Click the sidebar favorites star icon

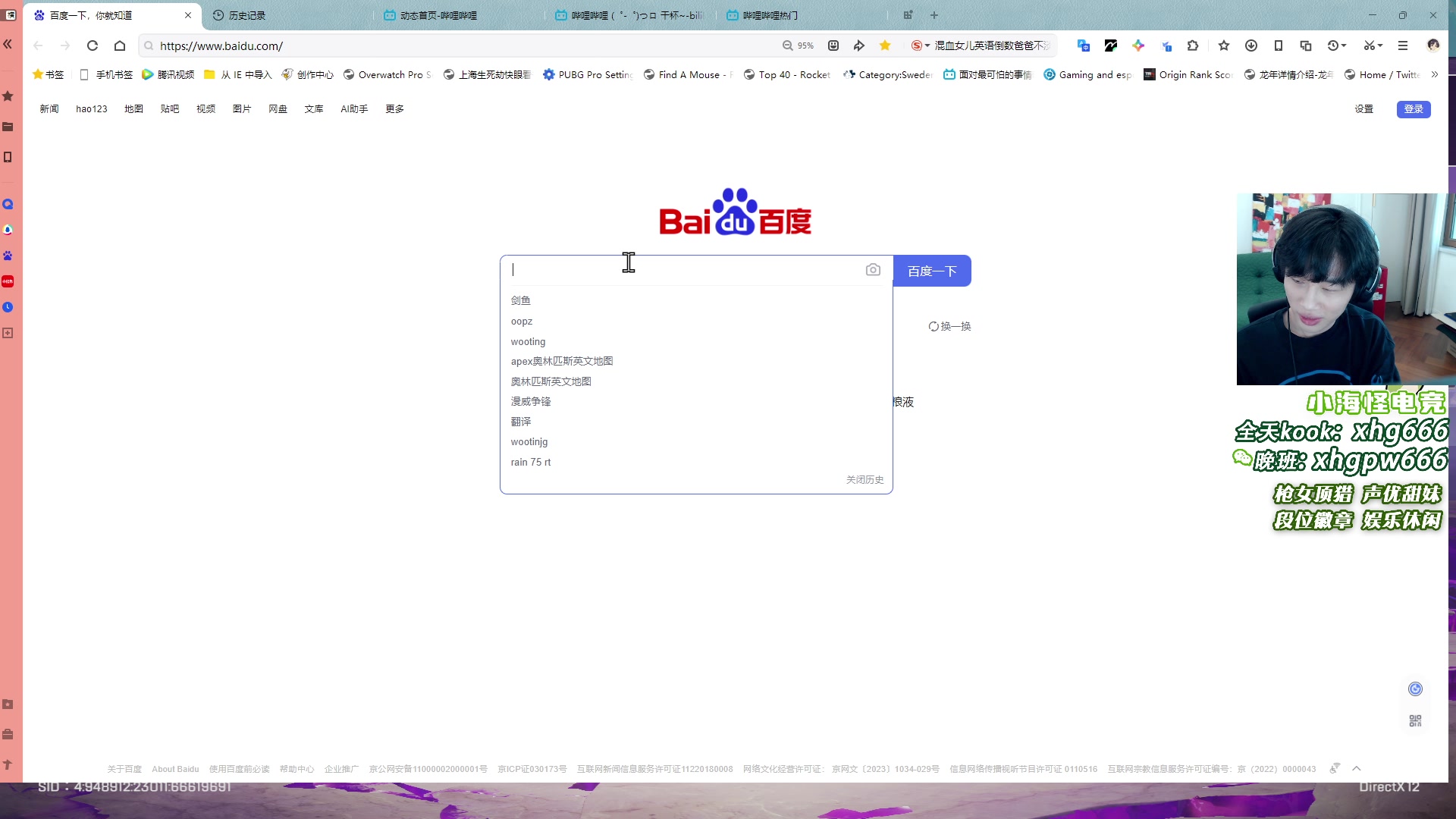tap(8, 96)
